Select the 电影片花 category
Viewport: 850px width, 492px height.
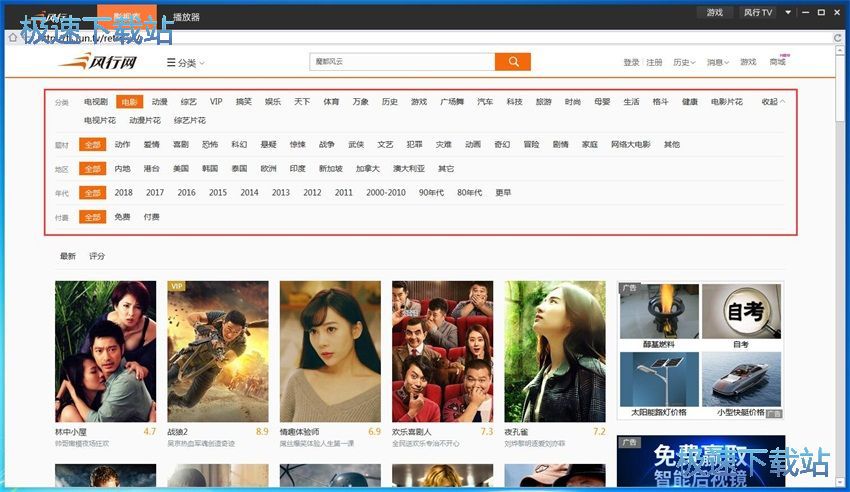pyautogui.click(x=726, y=101)
